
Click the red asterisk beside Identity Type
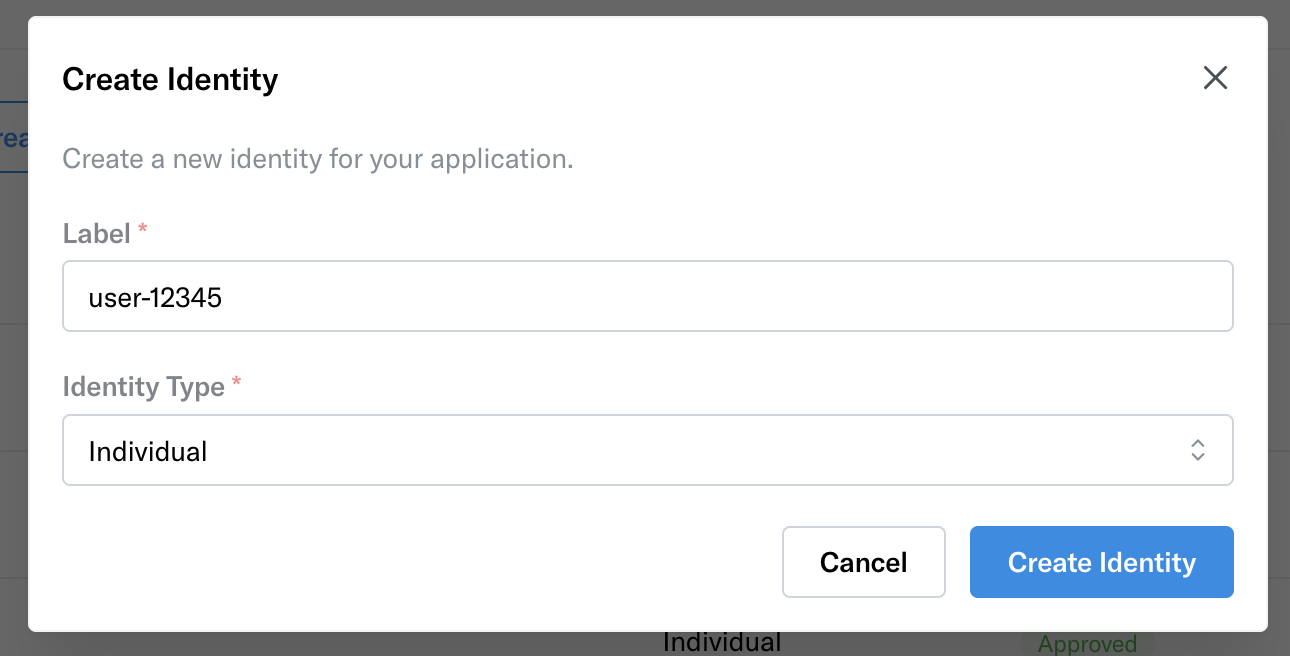pos(236,383)
